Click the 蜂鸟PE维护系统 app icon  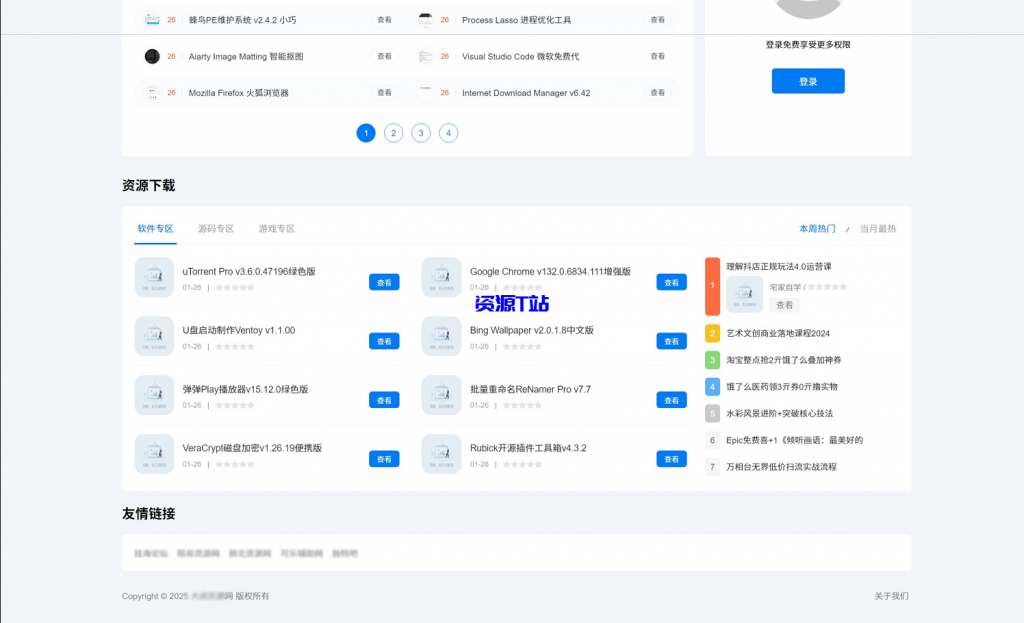(152, 19)
